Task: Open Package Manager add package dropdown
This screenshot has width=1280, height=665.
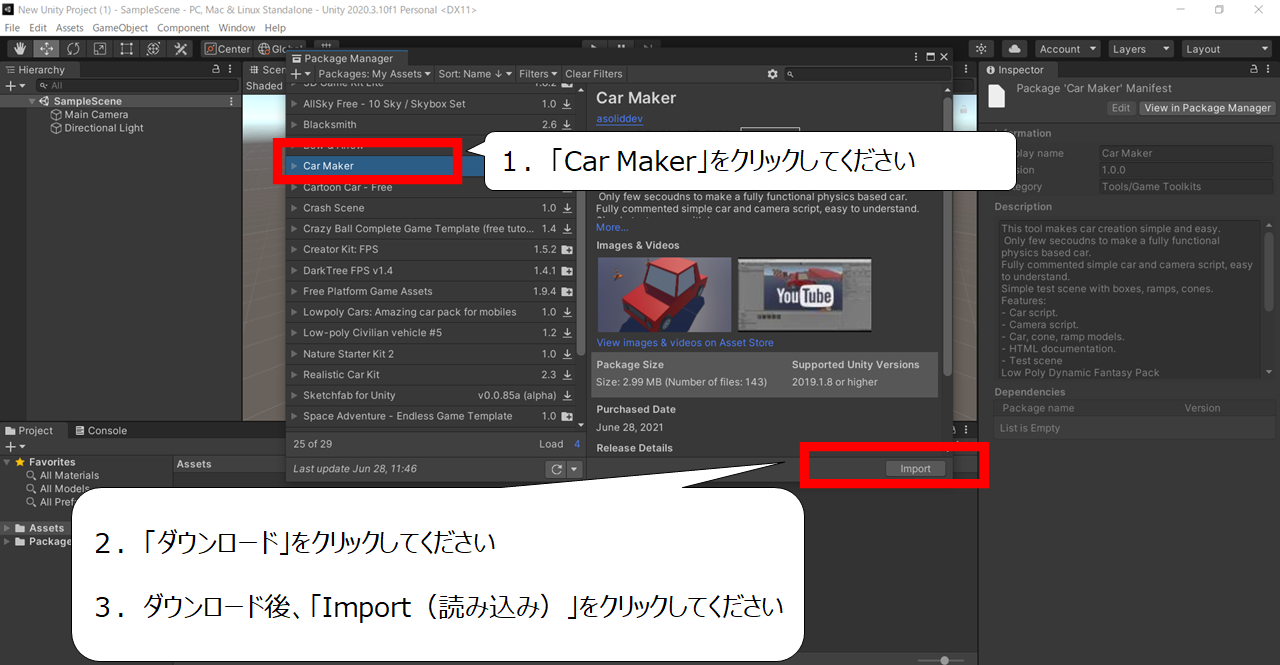Action: (299, 74)
